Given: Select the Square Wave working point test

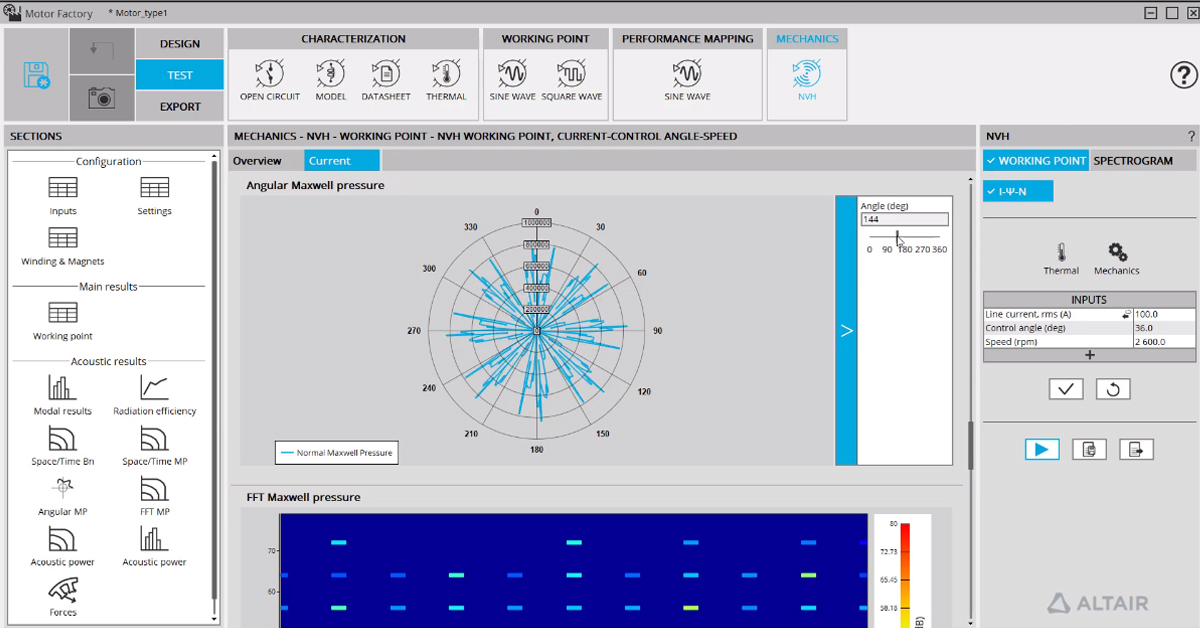Looking at the screenshot, I should 571,79.
